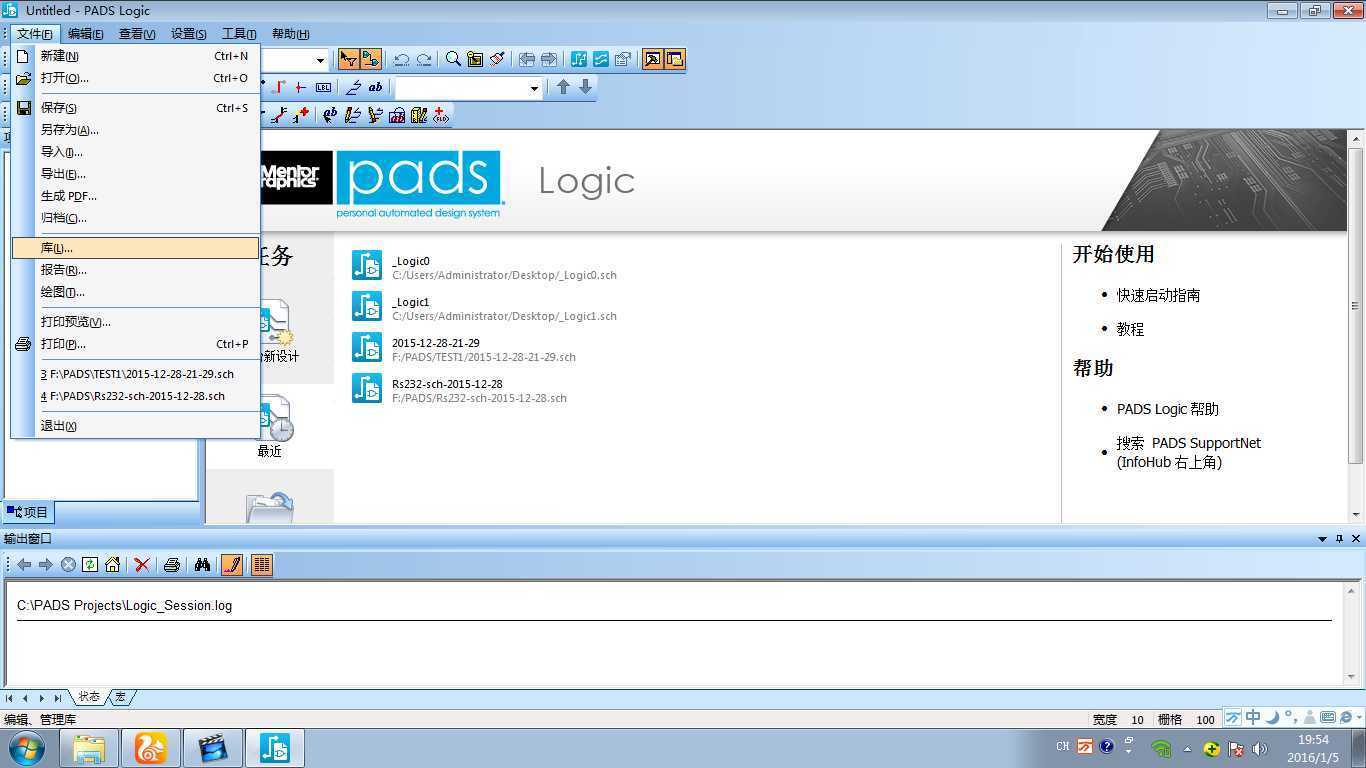Image resolution: width=1366 pixels, height=768 pixels.
Task: Click the Redraw paintbrush icon
Action: click(x=497, y=59)
